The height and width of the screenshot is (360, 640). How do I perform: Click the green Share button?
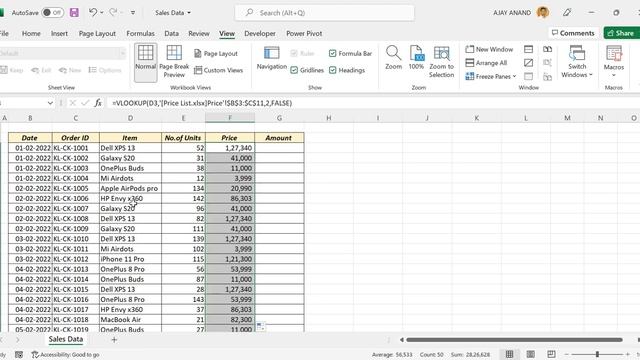click(621, 33)
